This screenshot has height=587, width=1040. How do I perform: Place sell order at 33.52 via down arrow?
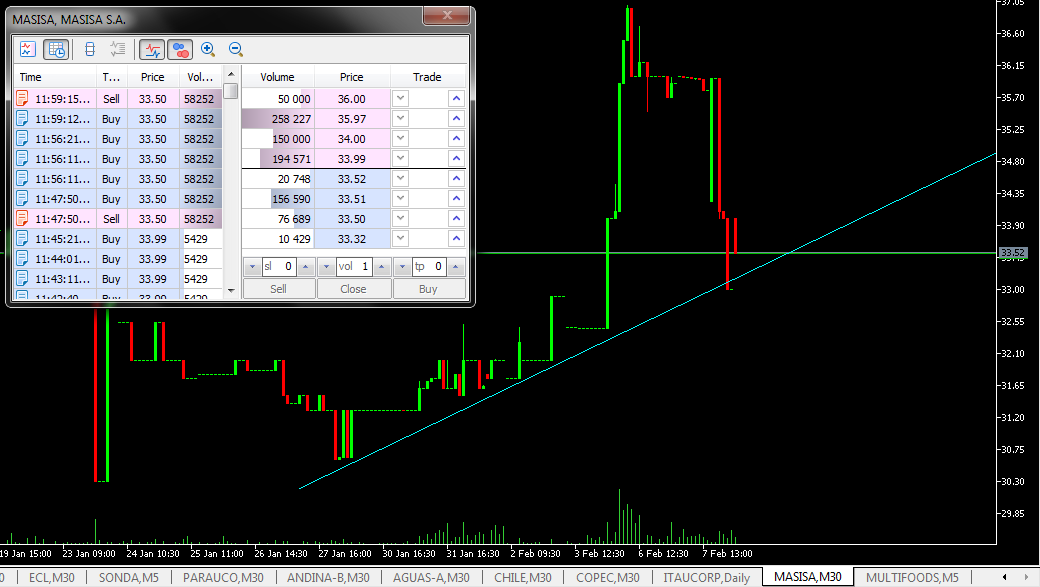[400, 178]
